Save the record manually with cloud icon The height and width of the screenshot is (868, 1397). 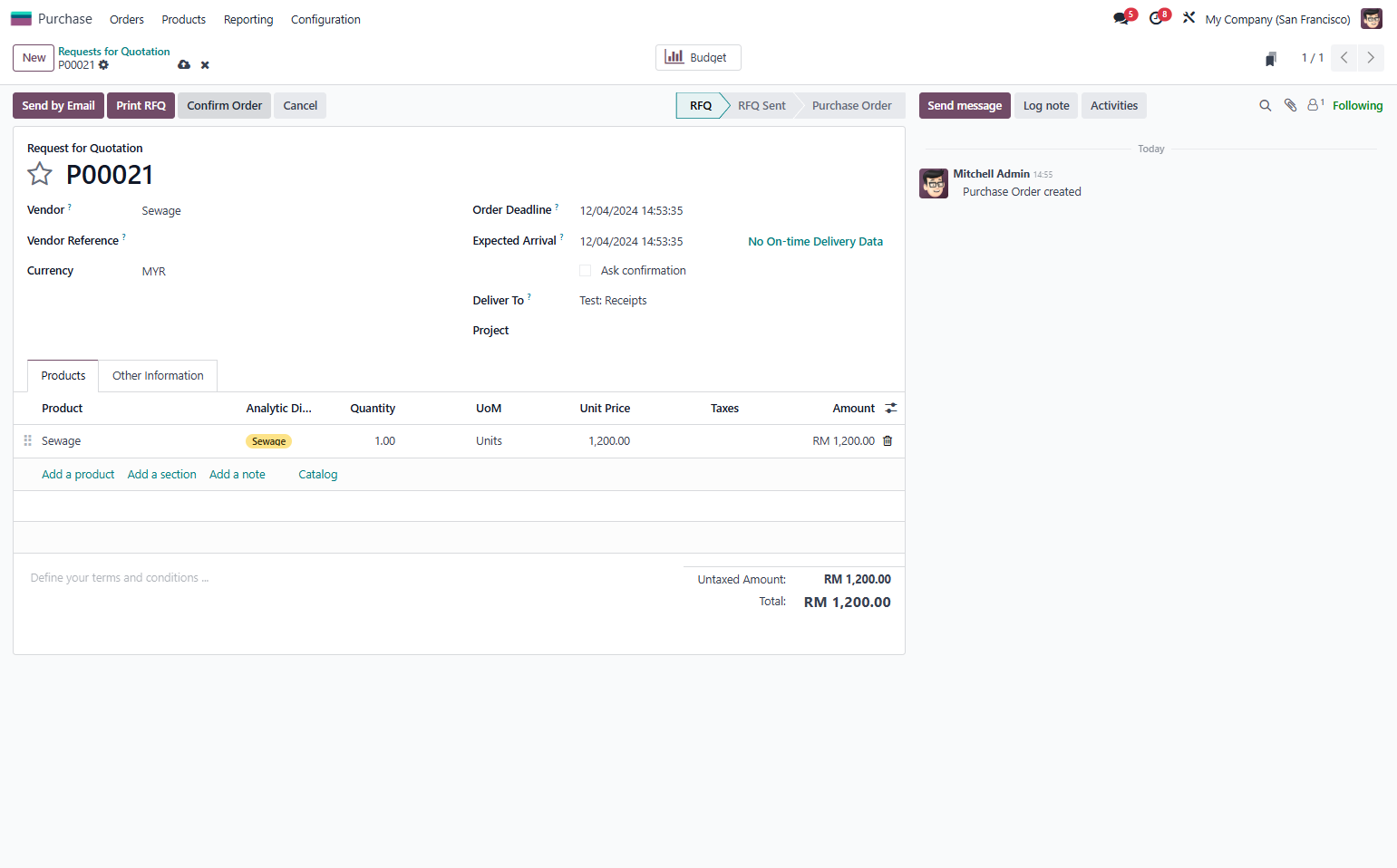click(x=184, y=65)
